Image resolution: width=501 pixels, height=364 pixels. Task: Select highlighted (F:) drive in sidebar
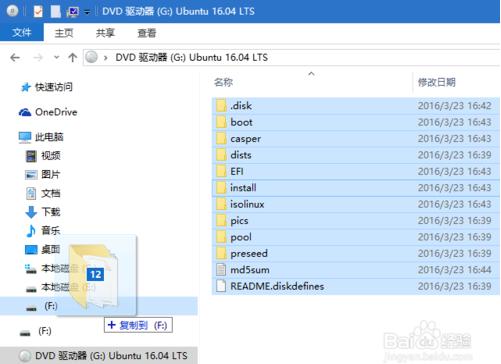[x=99, y=306]
